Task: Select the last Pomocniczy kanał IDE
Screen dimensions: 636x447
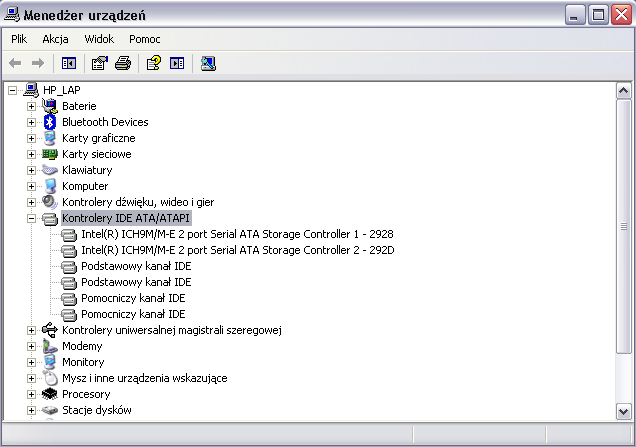Action: (133, 314)
